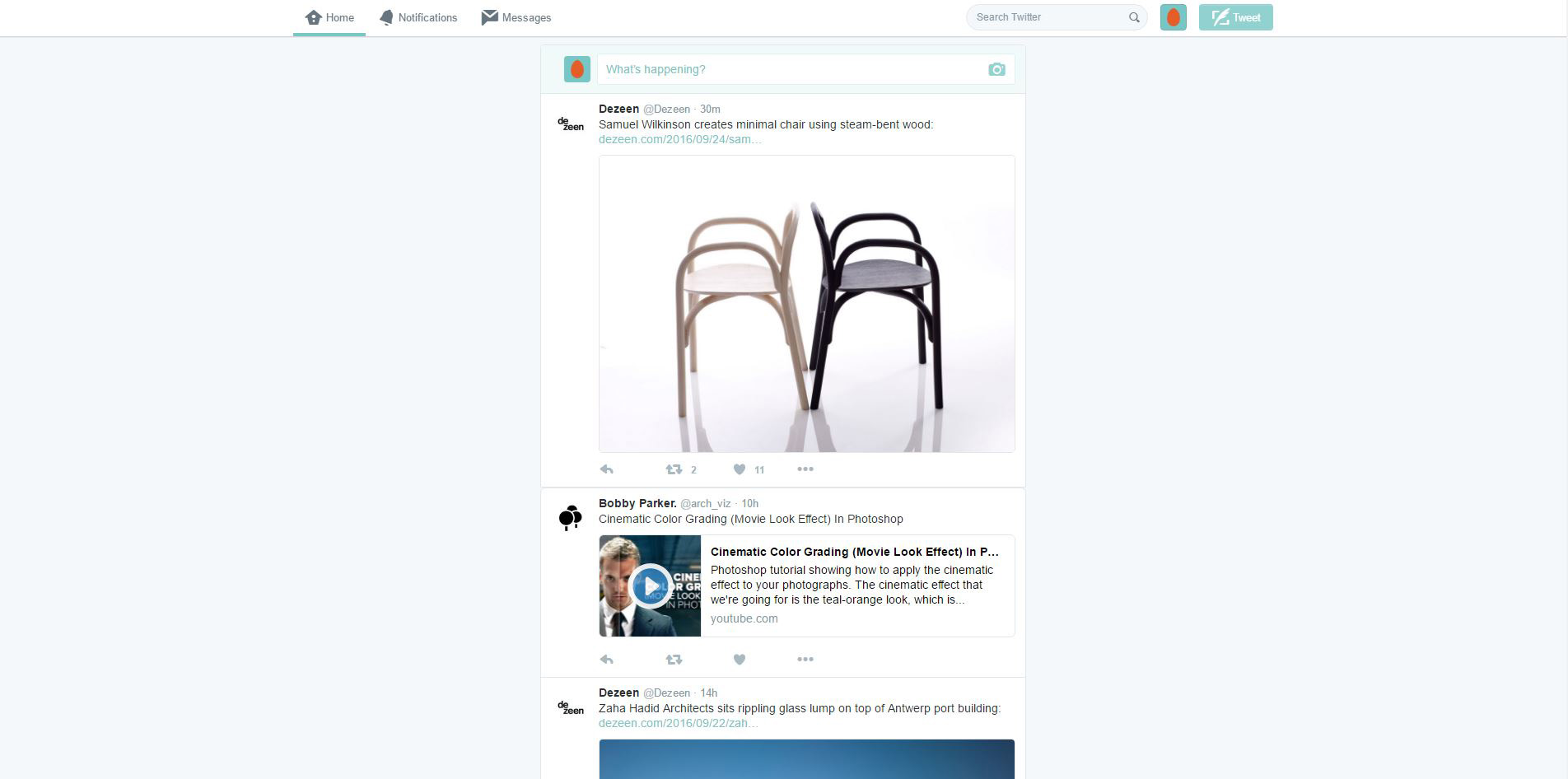Open more options on the chair tweet
The image size is (1568, 779).
(x=805, y=469)
